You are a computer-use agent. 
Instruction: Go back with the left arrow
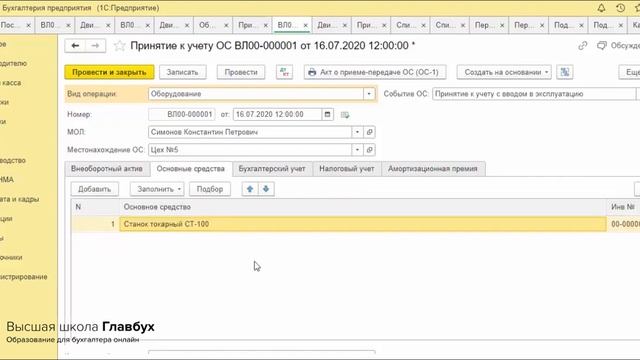tap(75, 46)
